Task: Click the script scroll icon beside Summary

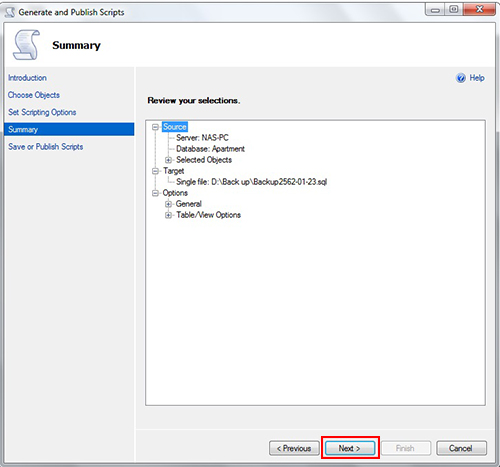Action: click(26, 45)
